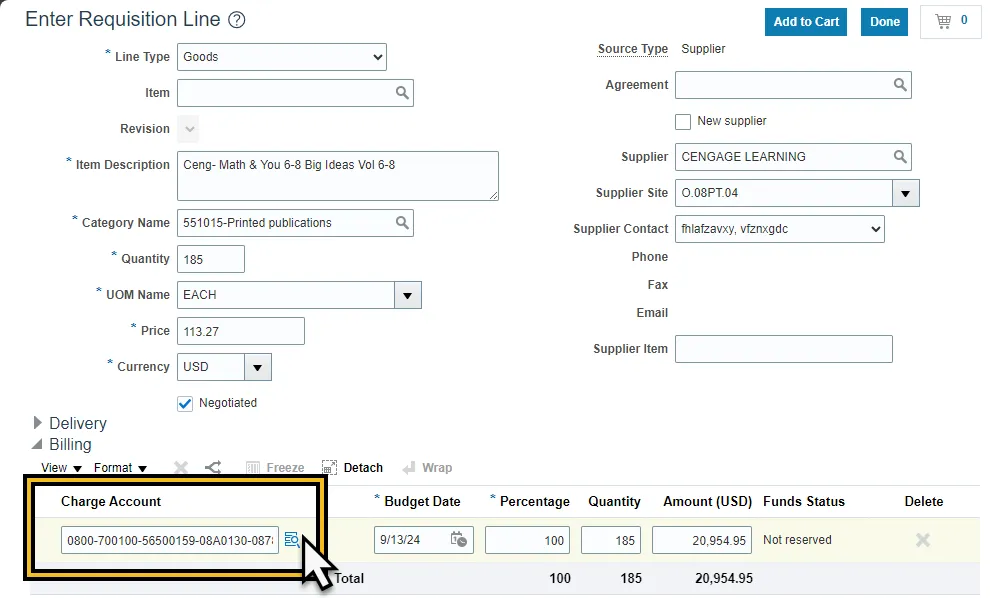Click Detach table icon
This screenshot has width=990, height=598.
click(x=330, y=468)
